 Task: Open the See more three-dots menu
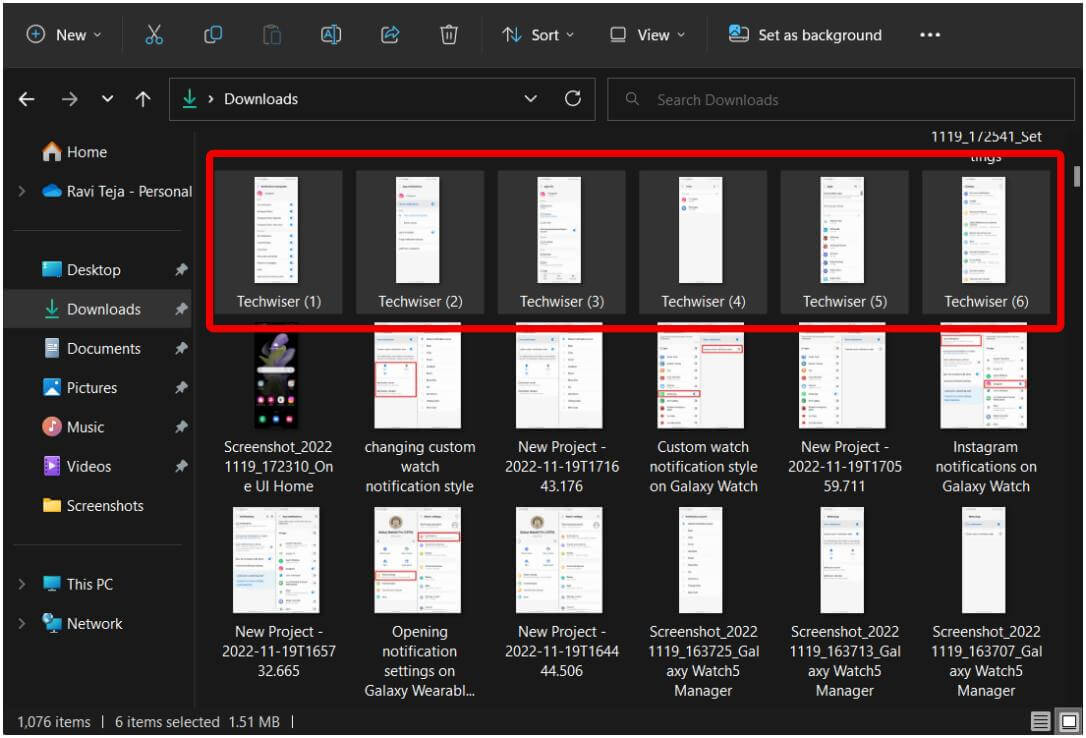(929, 35)
